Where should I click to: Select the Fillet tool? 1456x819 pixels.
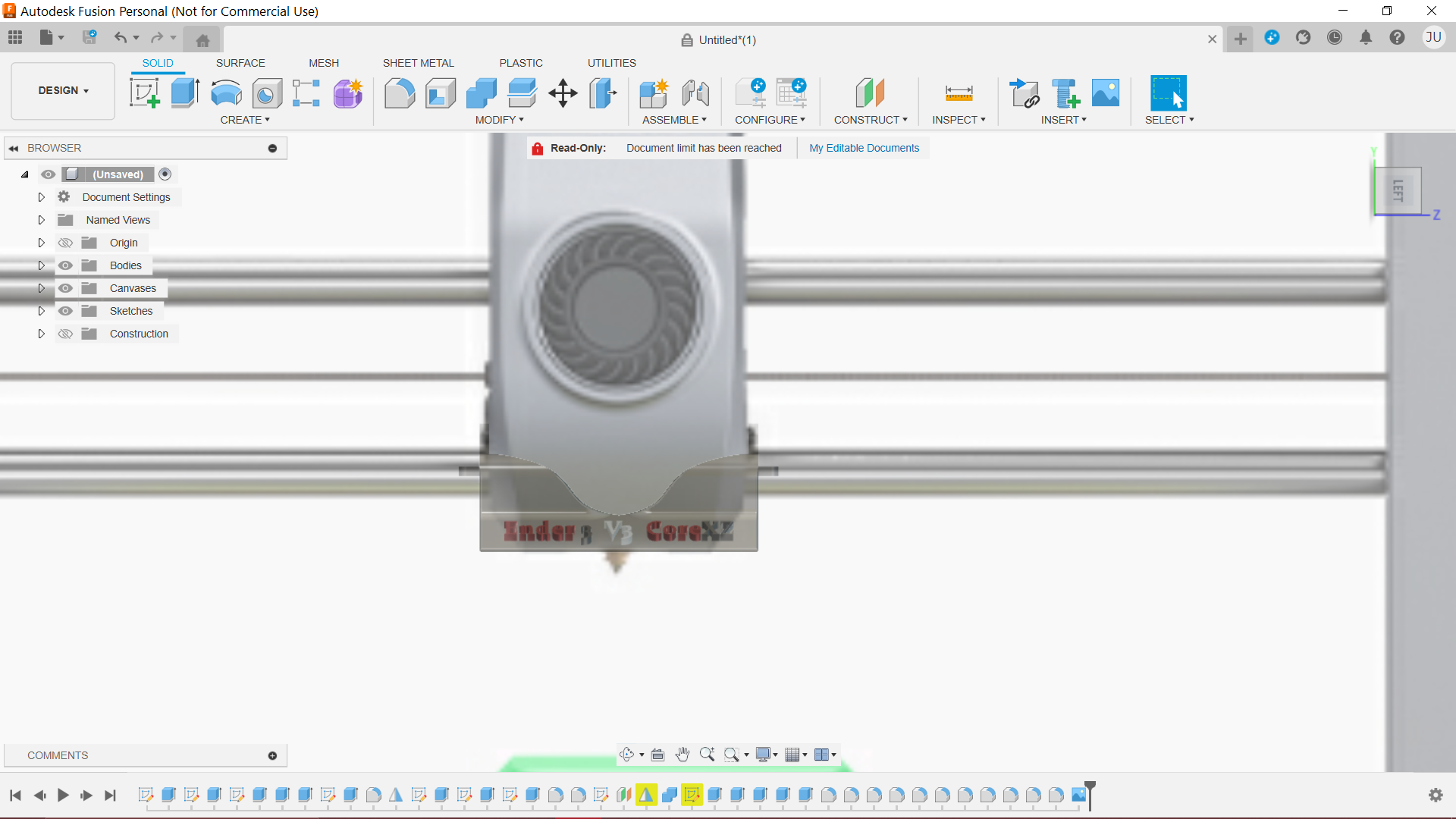pos(400,93)
